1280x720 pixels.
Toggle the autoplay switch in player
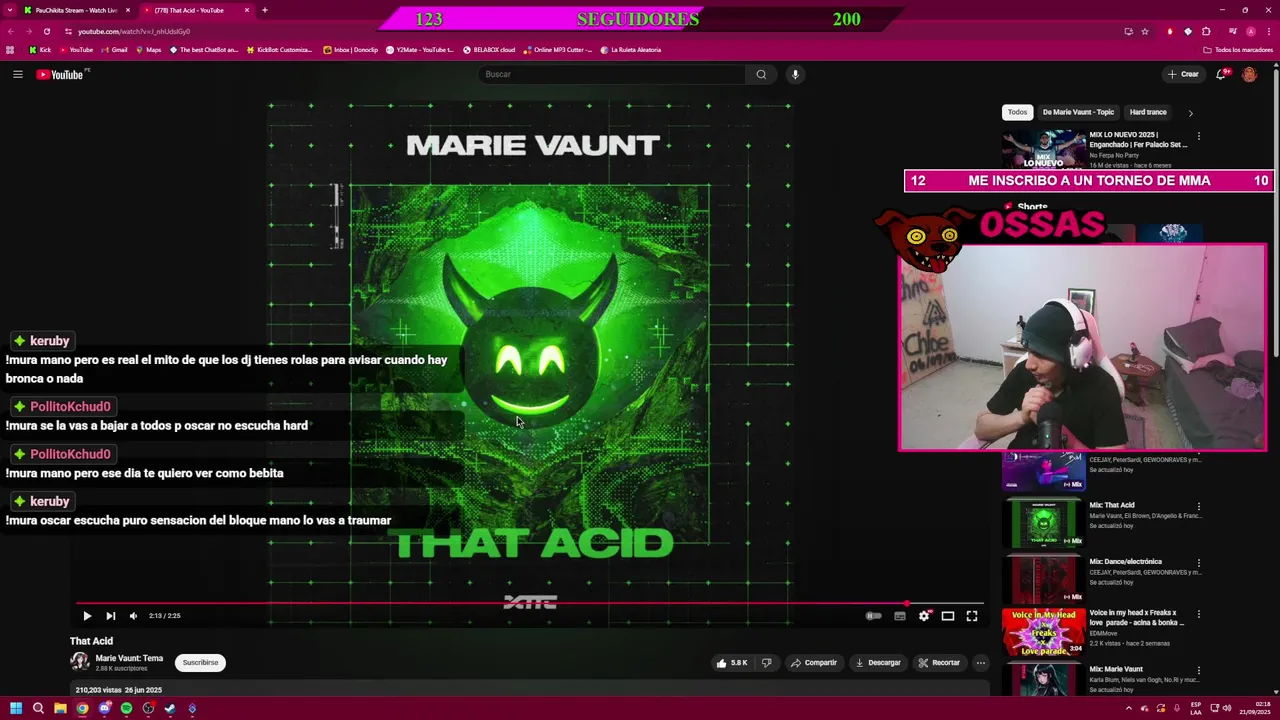tap(874, 616)
